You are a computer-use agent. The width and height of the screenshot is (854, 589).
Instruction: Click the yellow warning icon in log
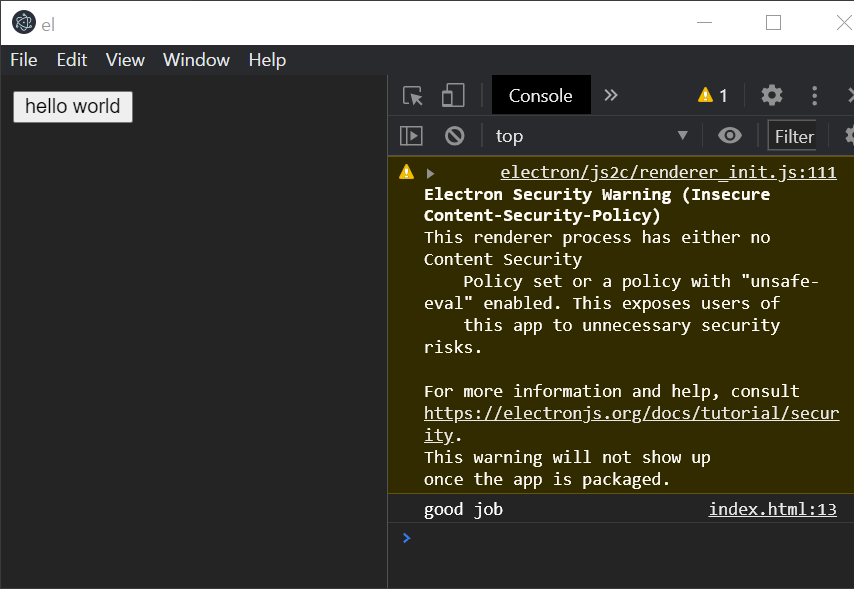pos(406,172)
